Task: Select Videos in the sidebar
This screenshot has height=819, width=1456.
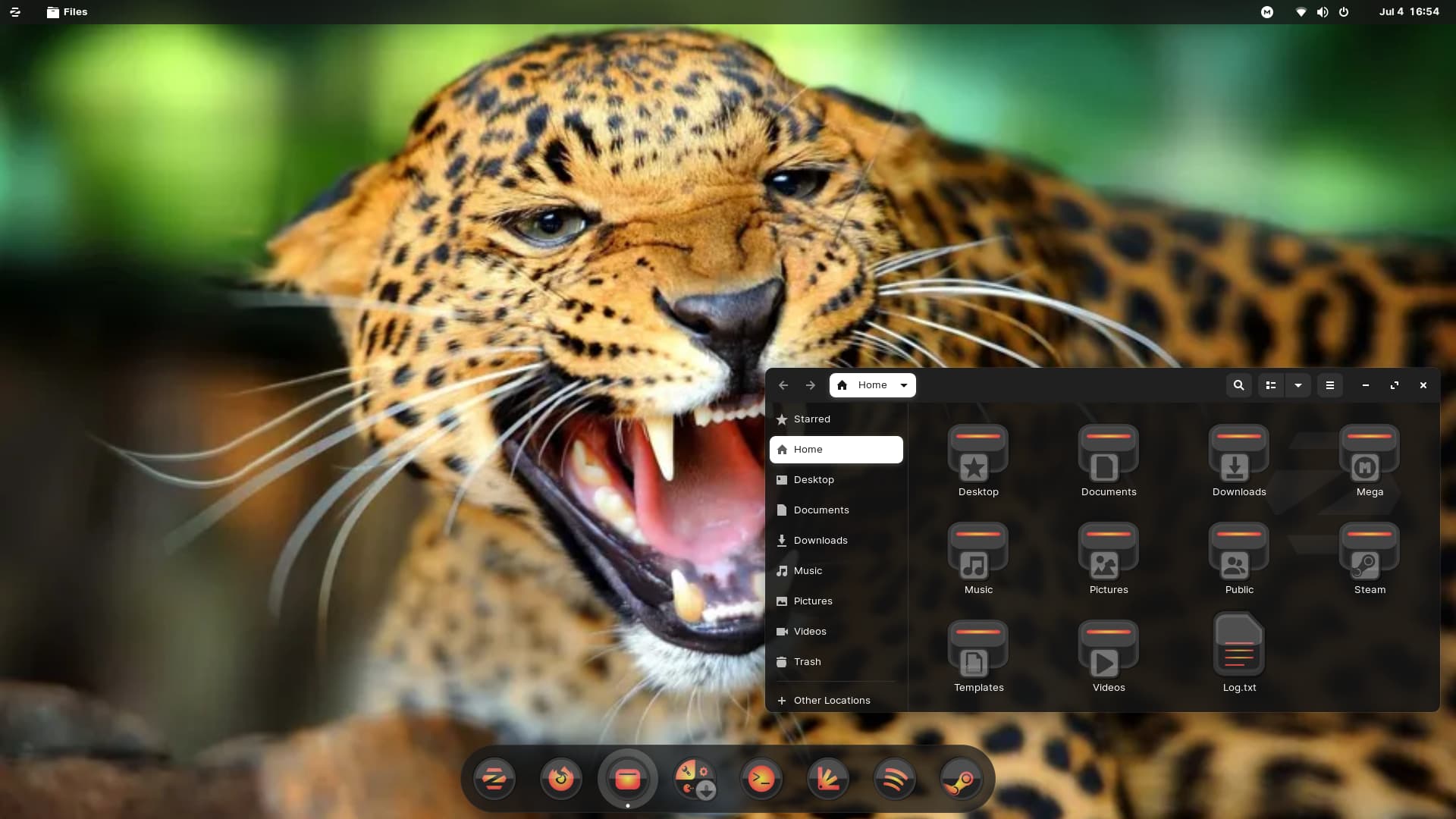Action: [836, 632]
